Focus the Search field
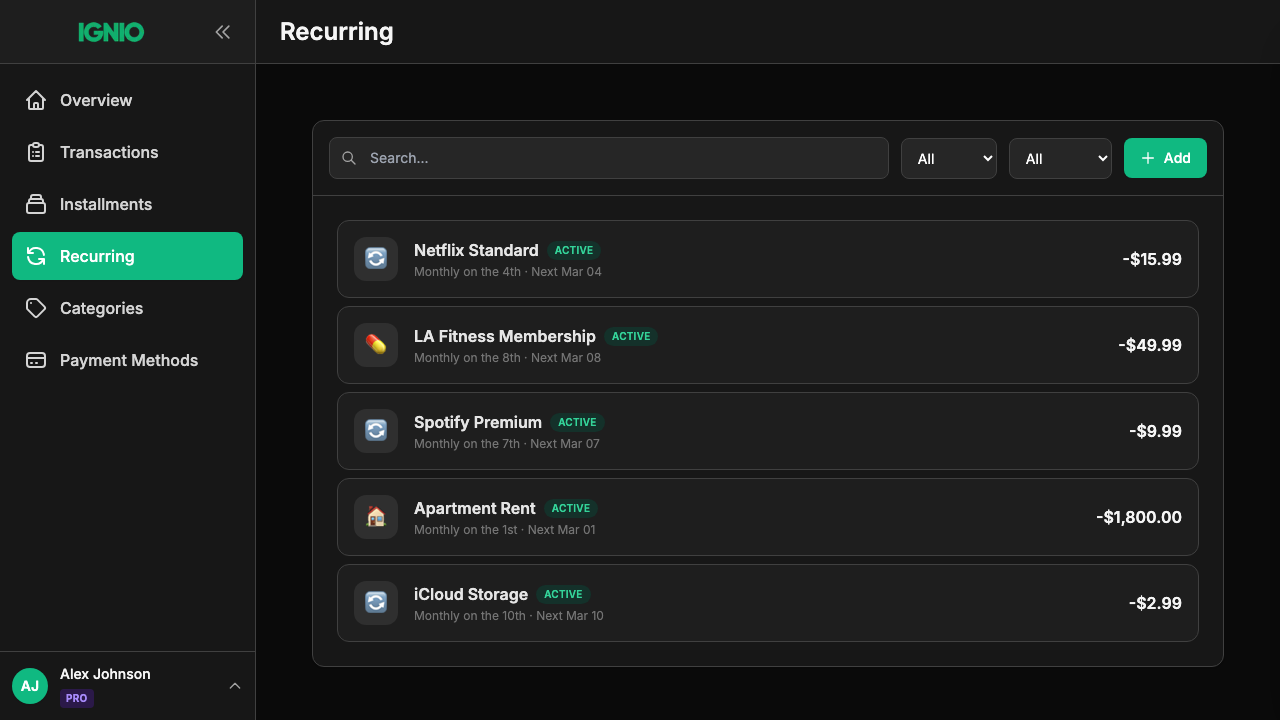1280x720 pixels. click(x=609, y=158)
